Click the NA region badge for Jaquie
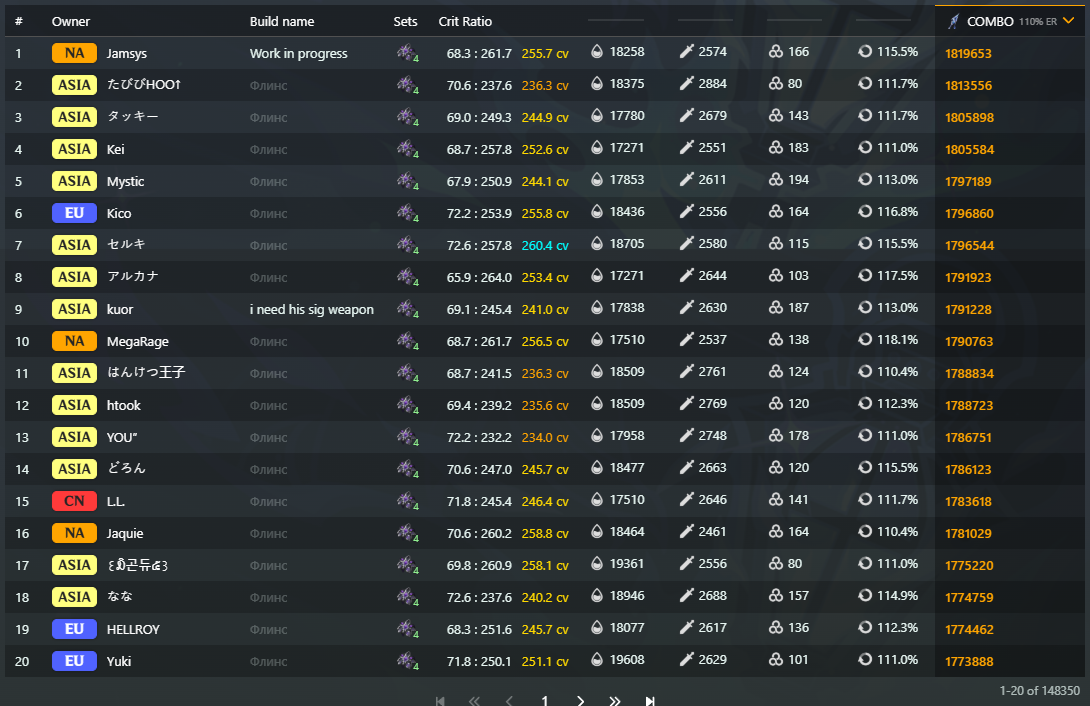The width and height of the screenshot is (1090, 706). 74,533
